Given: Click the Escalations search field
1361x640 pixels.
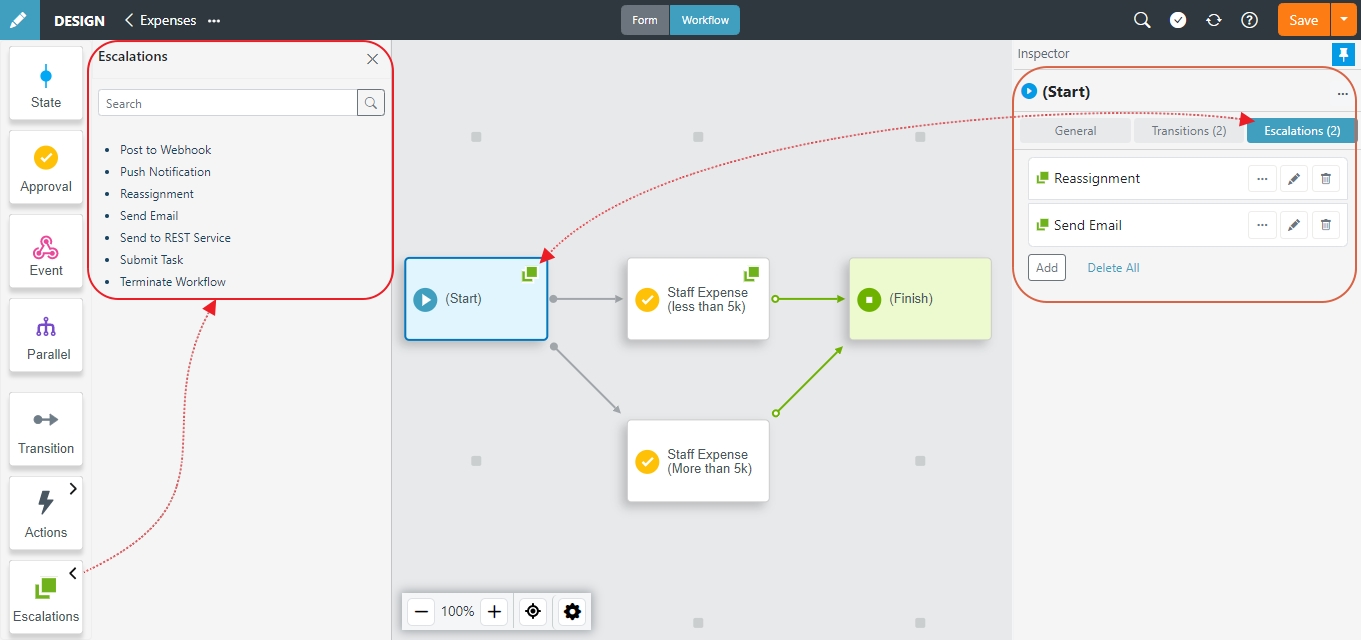Looking at the screenshot, I should 228,103.
